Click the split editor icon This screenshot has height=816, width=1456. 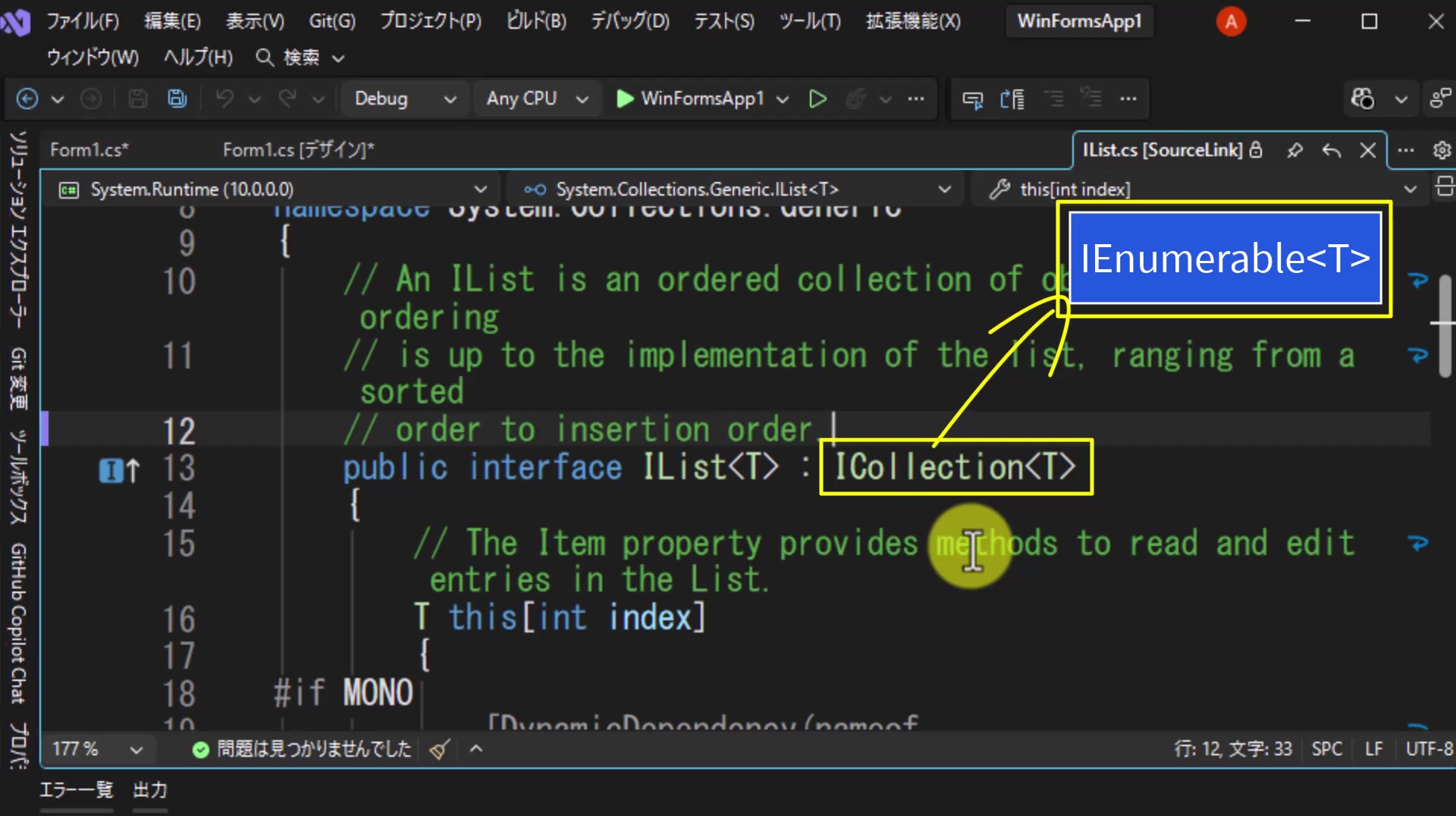pos(1444,186)
